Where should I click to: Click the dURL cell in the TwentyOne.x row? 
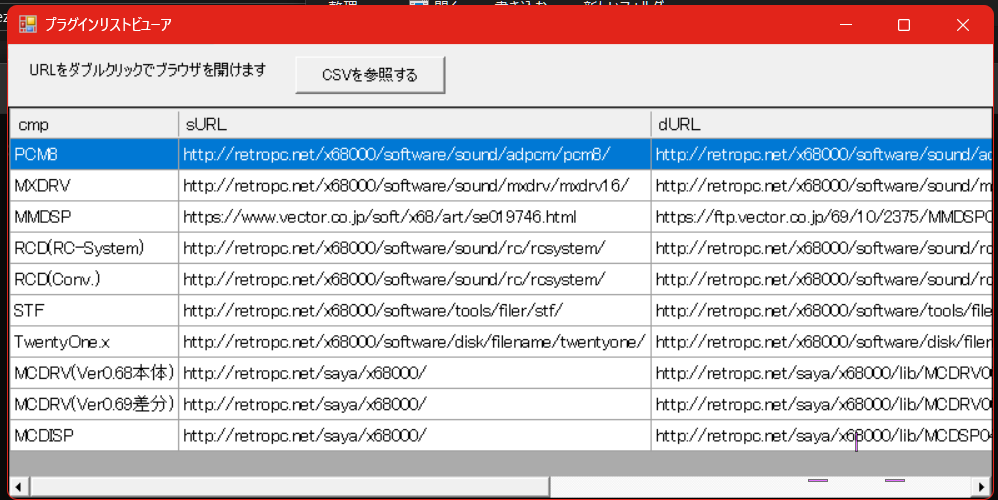click(x=821, y=341)
